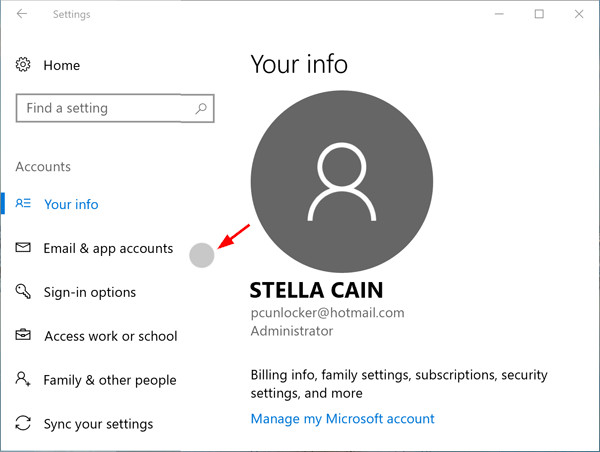Open Sync your settings
This screenshot has height=452, width=600.
(98, 424)
